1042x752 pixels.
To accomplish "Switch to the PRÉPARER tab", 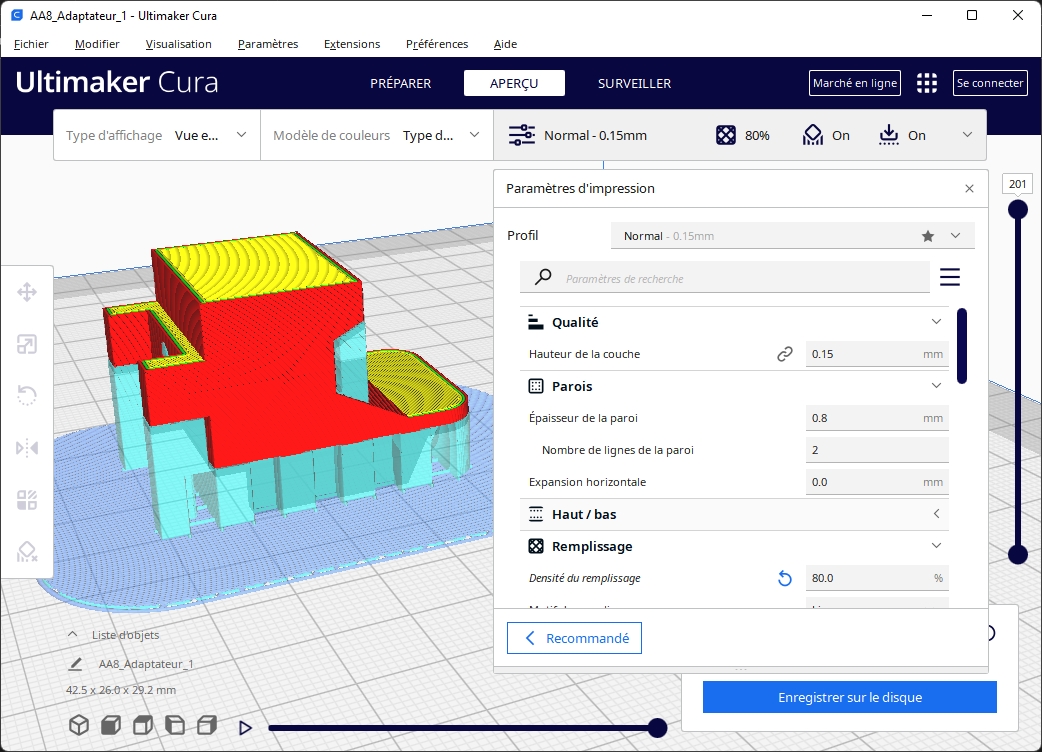I will coord(400,83).
